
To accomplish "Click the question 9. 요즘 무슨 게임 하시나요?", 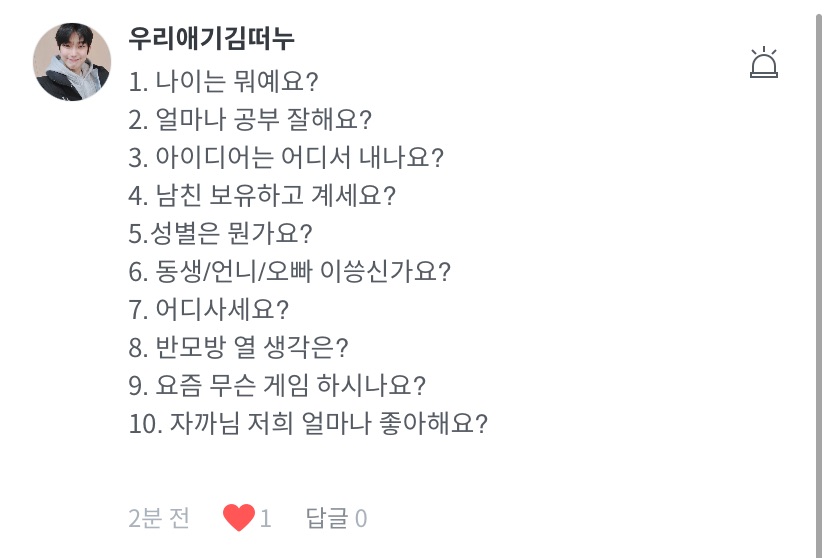I will [x=277, y=386].
